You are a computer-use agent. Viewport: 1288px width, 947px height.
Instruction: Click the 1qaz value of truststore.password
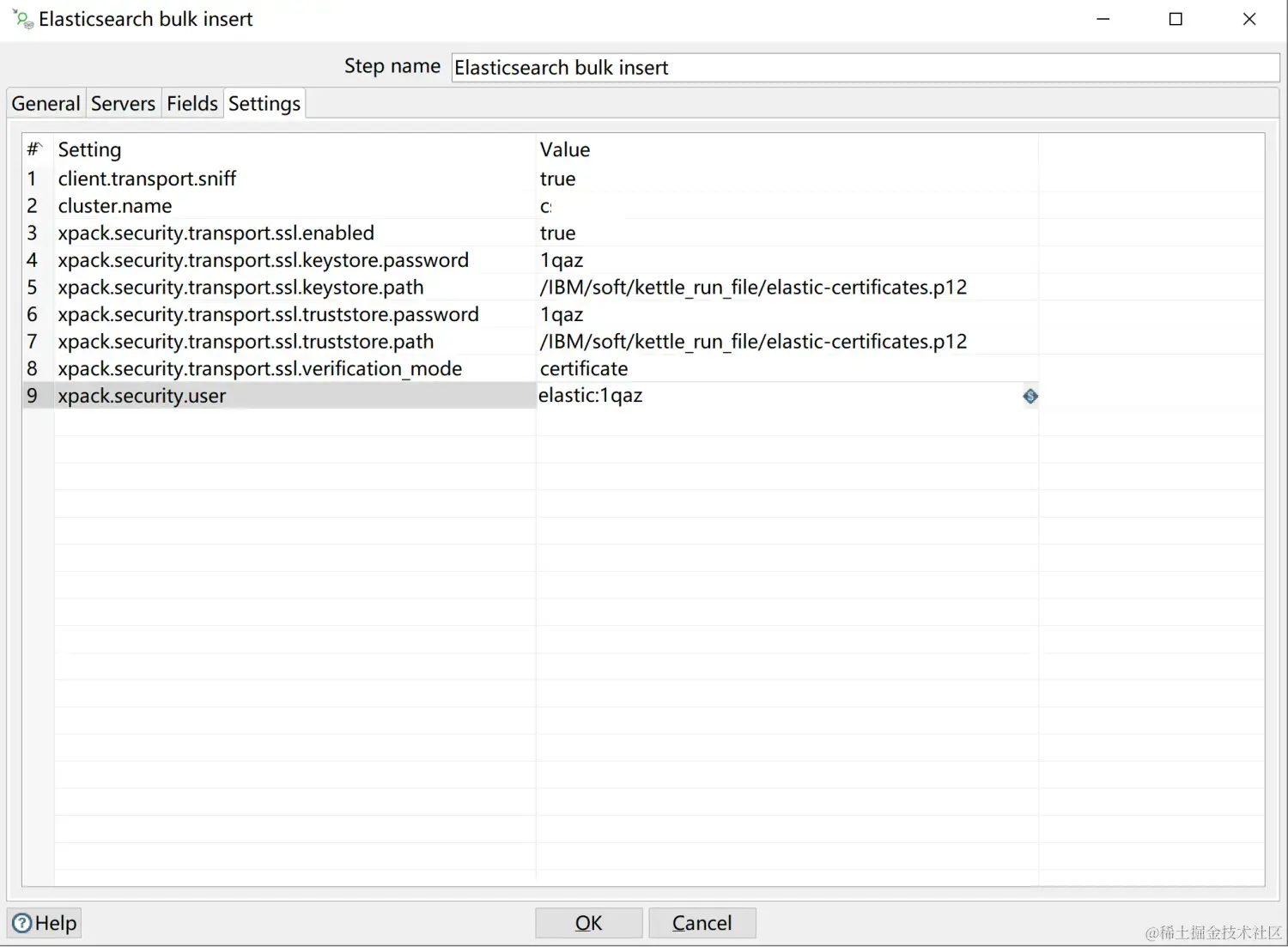click(787, 314)
